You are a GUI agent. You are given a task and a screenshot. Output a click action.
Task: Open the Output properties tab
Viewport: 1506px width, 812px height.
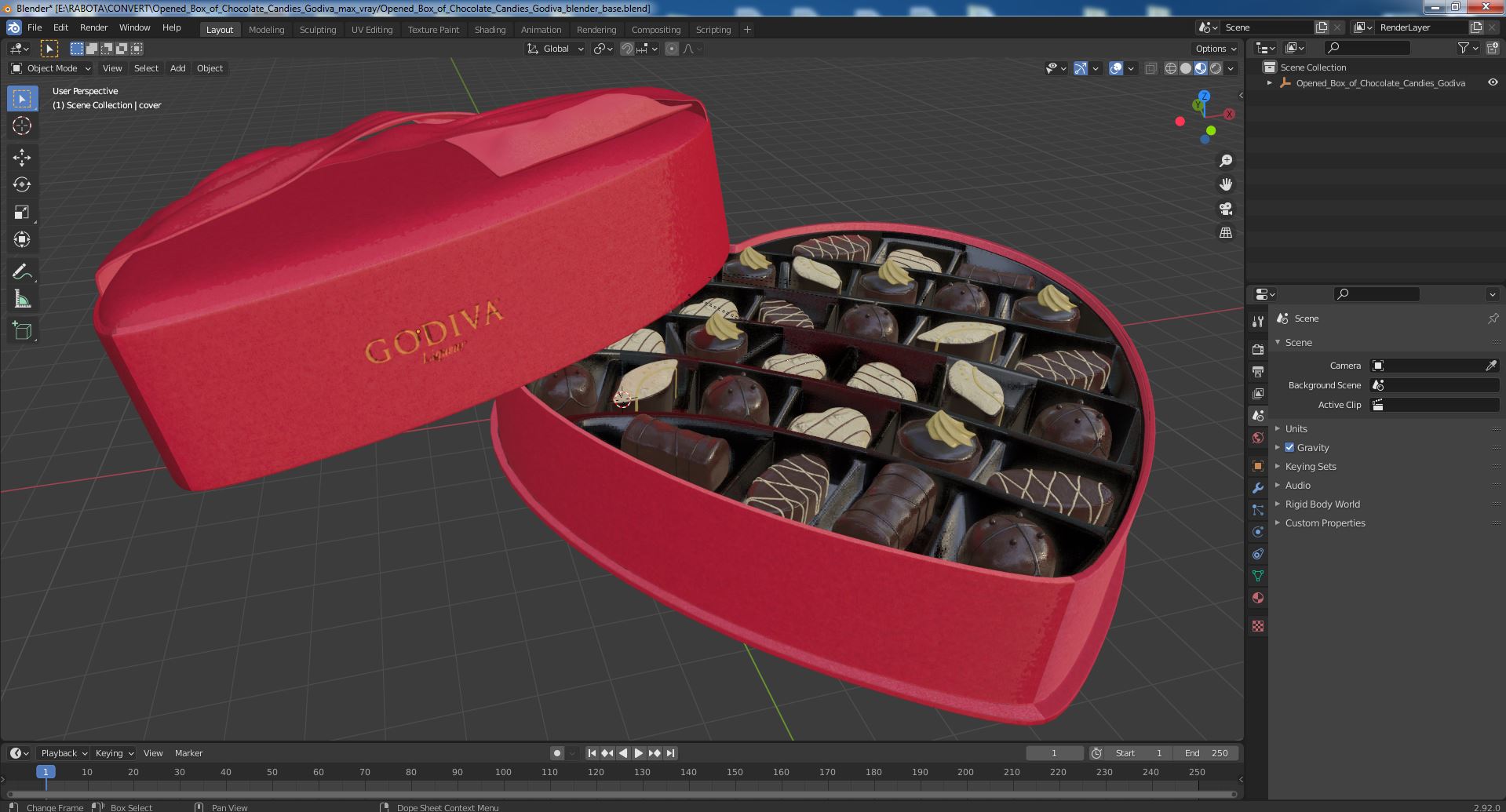pos(1258,371)
